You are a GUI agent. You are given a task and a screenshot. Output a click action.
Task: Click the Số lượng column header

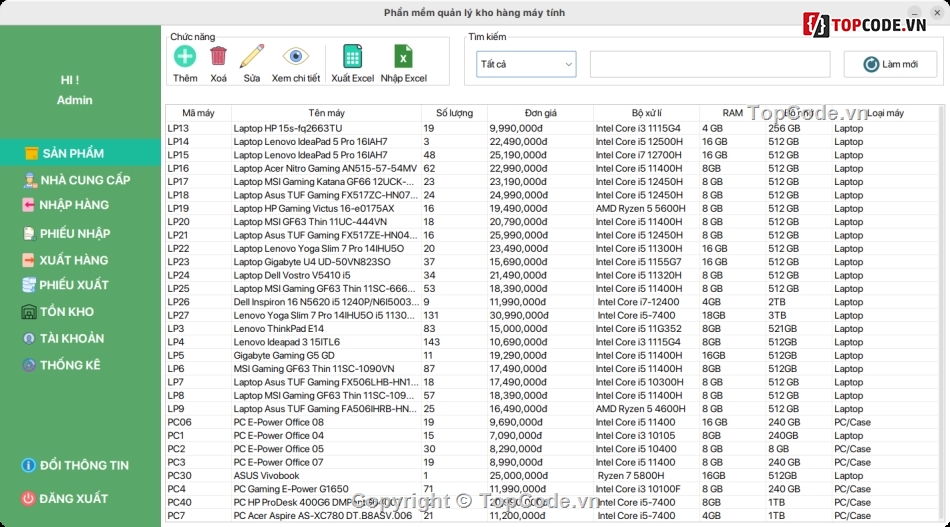454,113
